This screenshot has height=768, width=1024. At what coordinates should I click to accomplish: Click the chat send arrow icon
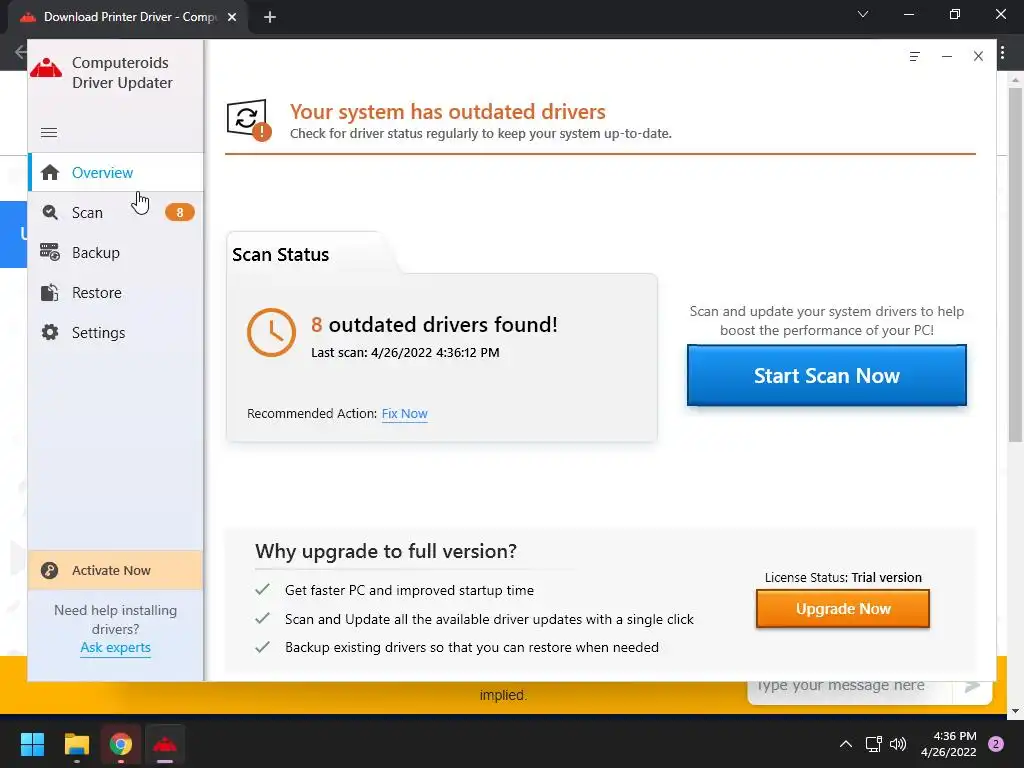click(x=972, y=686)
